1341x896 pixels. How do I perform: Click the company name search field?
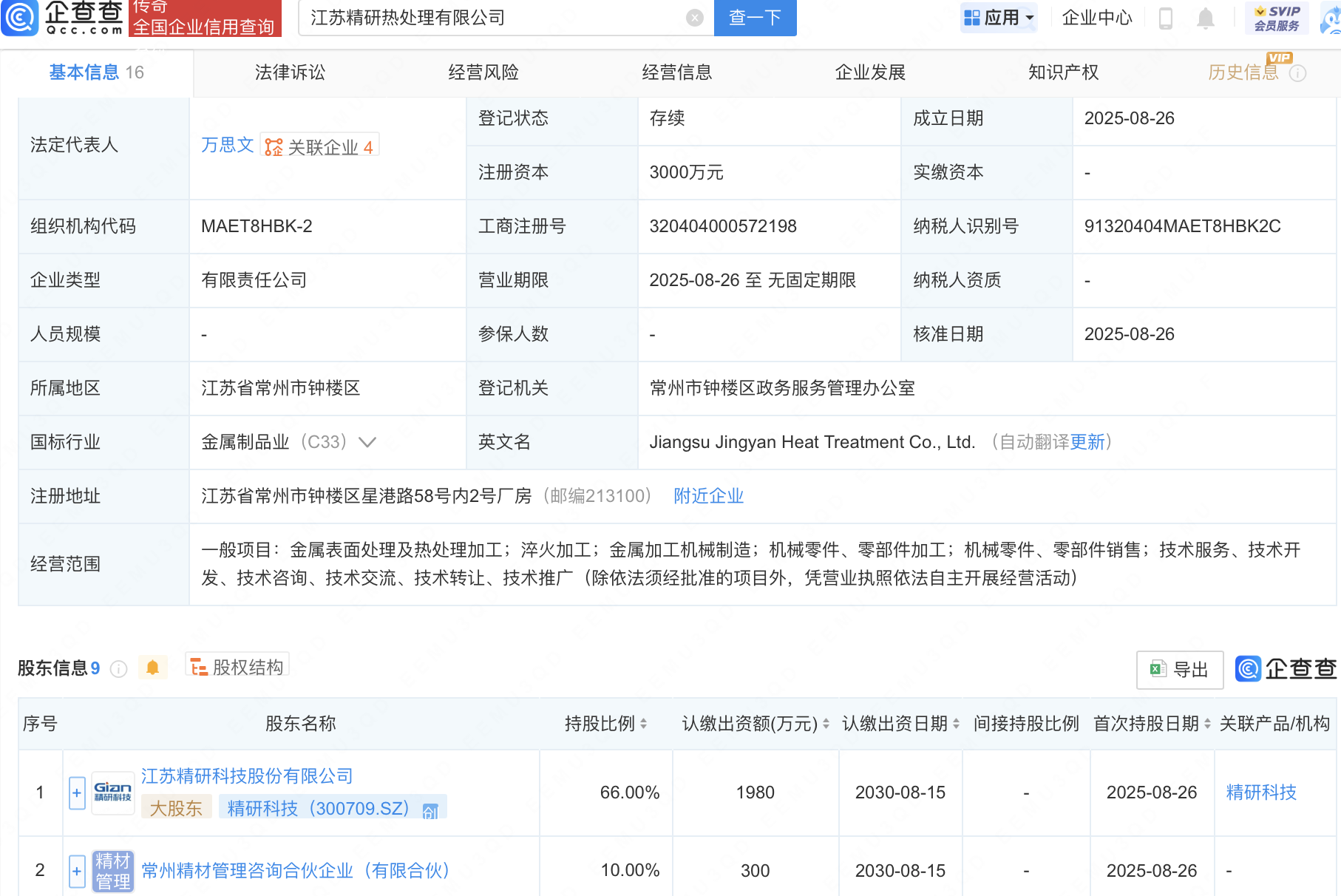pyautogui.click(x=495, y=18)
